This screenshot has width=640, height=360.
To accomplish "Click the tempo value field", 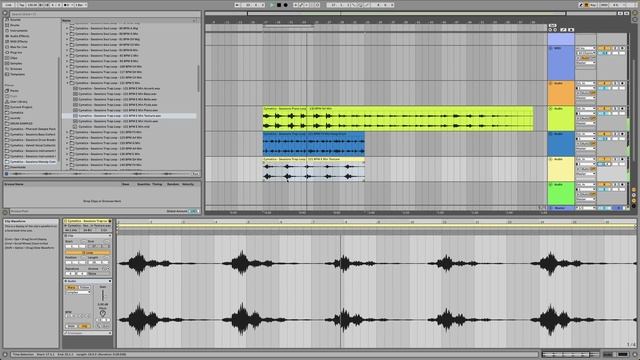I will (32, 5).
